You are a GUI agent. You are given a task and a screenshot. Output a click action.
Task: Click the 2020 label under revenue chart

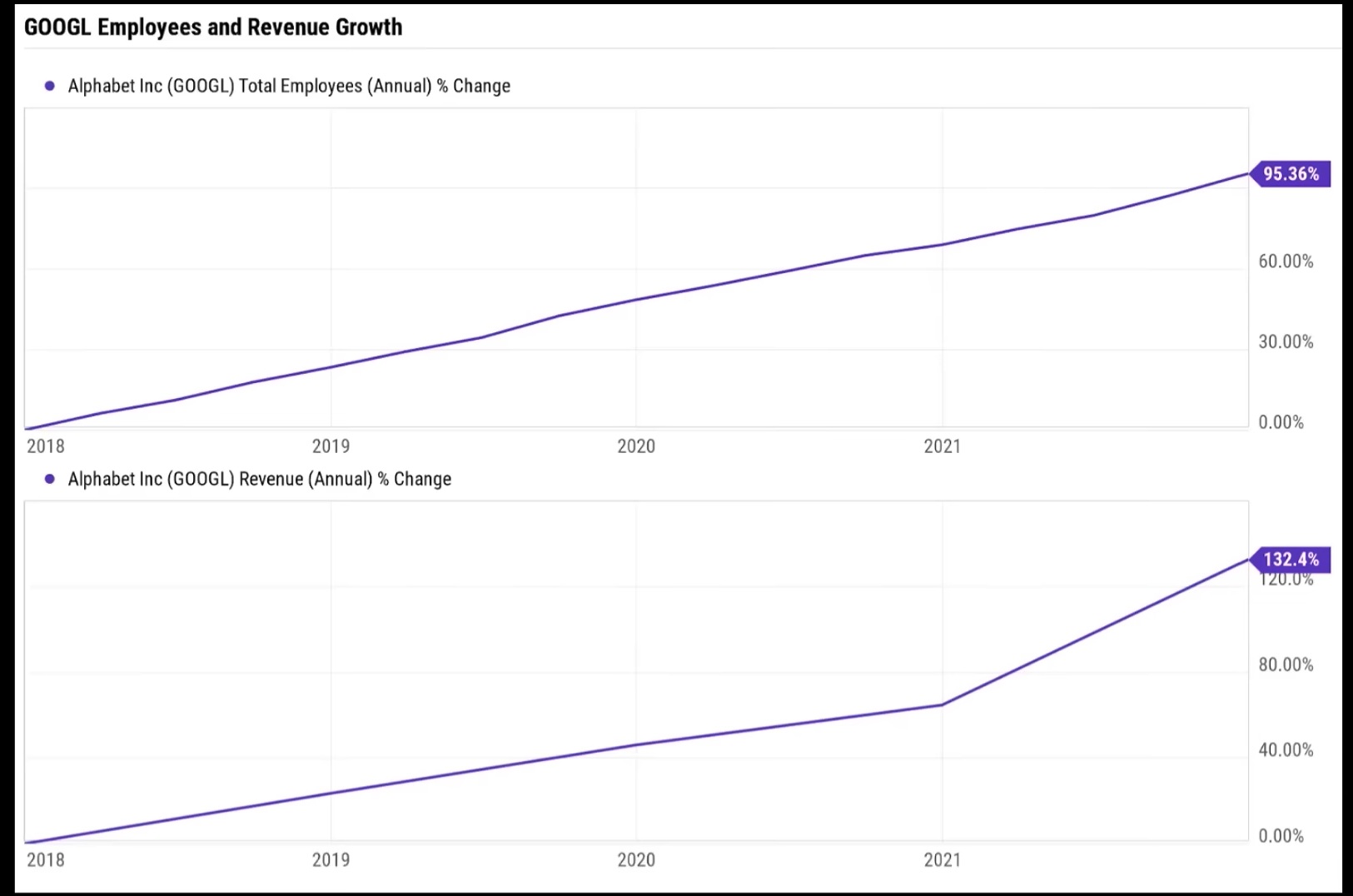[x=636, y=859]
